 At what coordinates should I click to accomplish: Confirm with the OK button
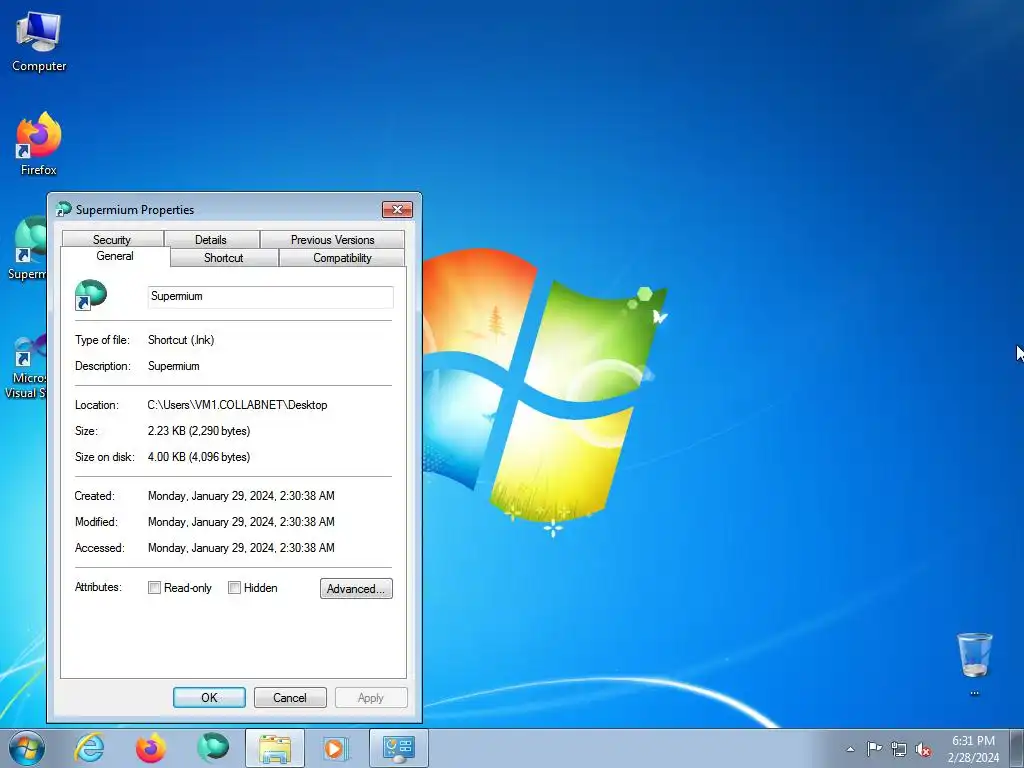click(x=209, y=697)
